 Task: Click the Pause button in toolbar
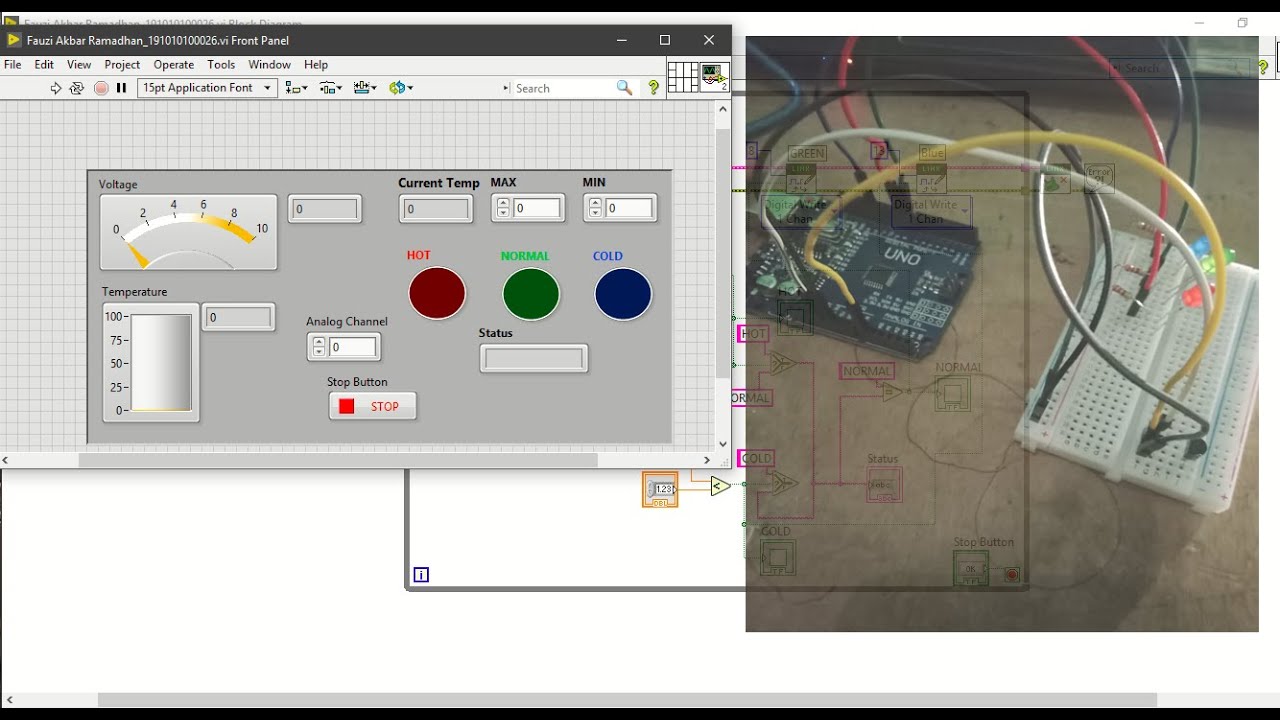click(122, 88)
